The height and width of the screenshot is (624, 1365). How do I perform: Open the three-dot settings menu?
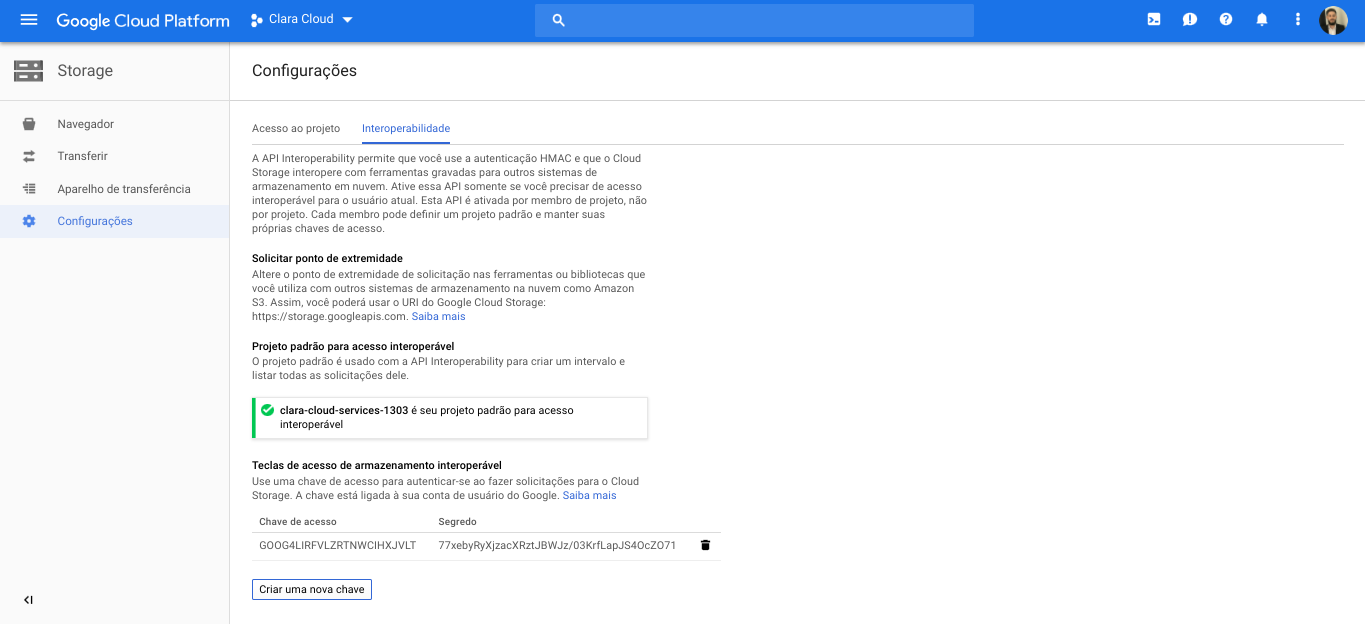click(x=1298, y=19)
